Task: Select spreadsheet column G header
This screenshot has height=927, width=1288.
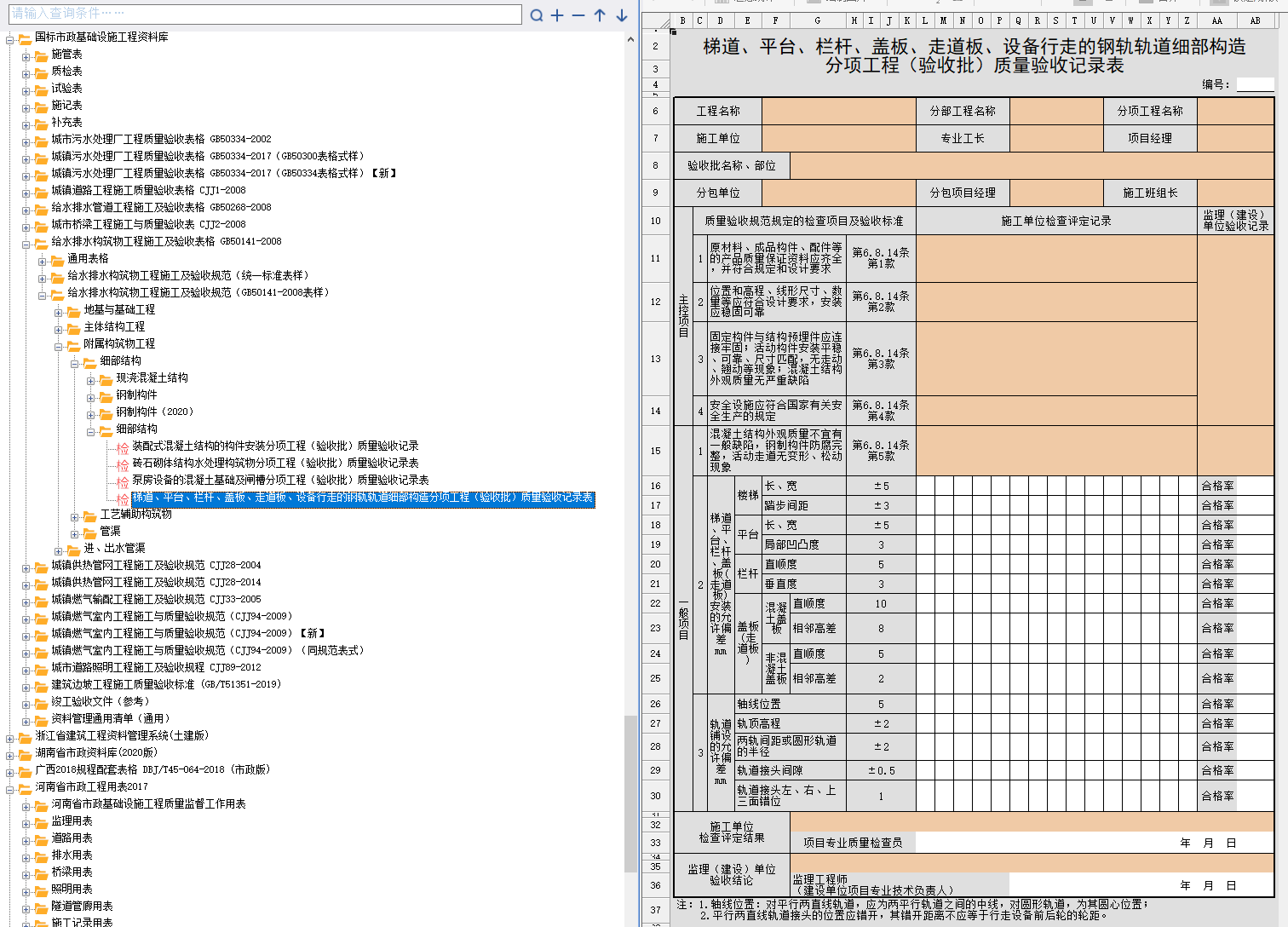Action: (x=817, y=20)
